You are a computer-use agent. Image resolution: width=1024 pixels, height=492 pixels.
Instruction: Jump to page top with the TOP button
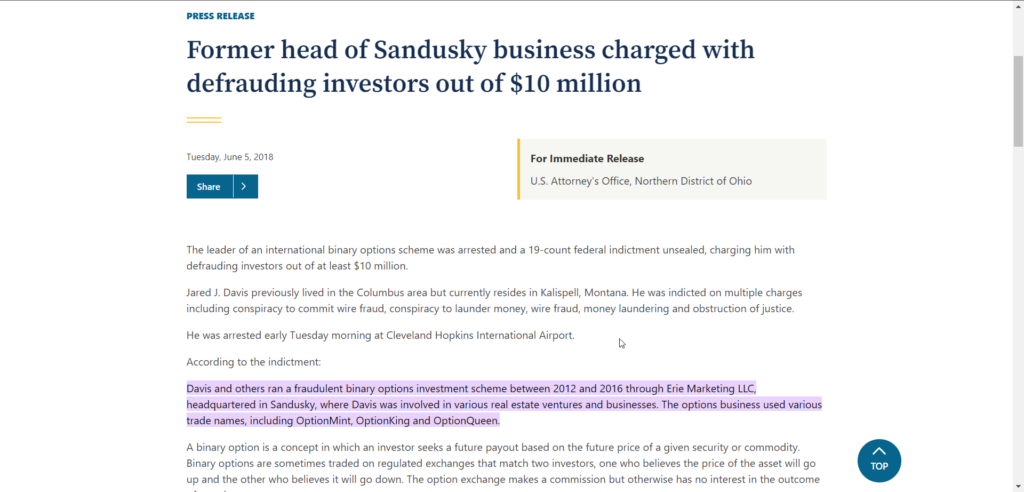coord(879,461)
